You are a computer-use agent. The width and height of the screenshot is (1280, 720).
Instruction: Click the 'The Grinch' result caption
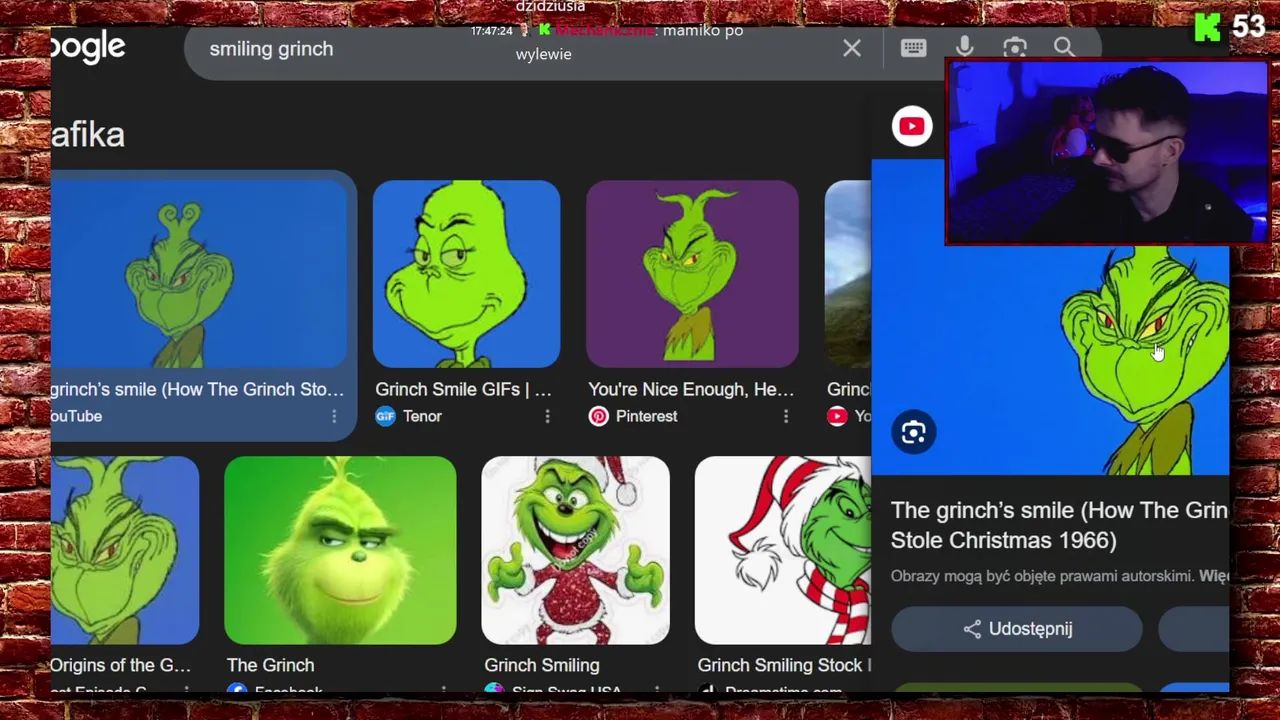click(270, 665)
